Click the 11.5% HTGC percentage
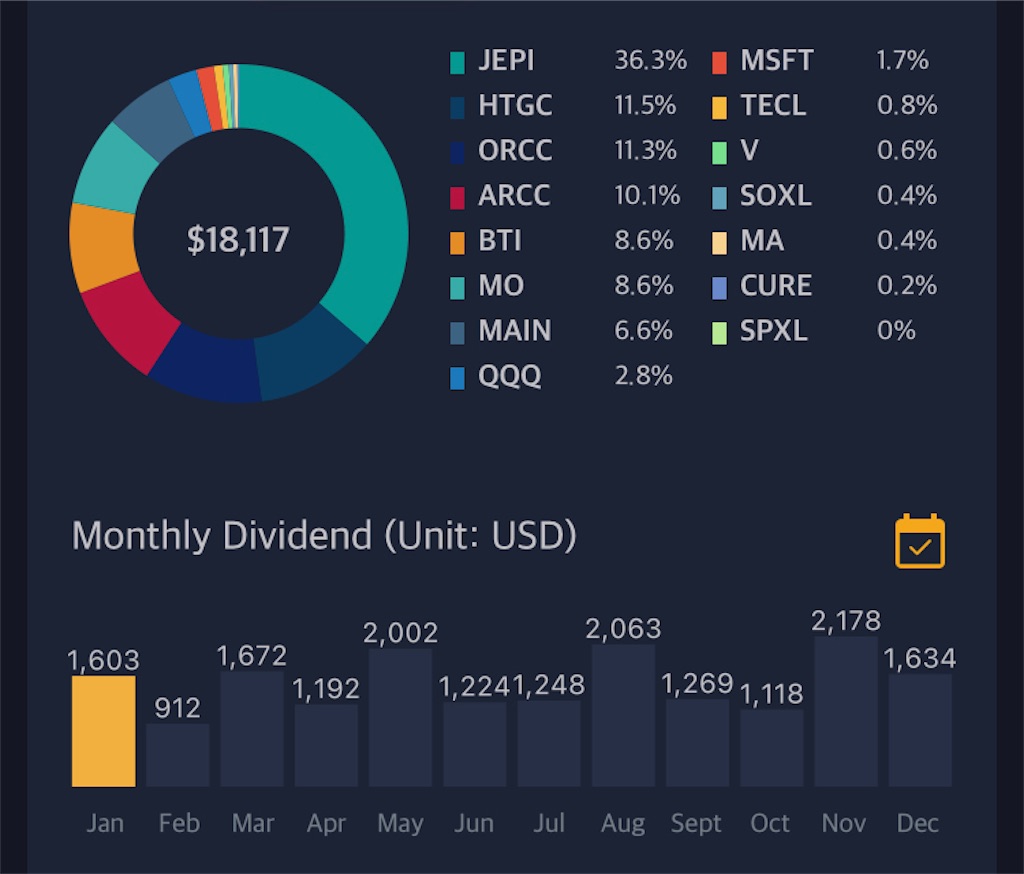The image size is (1024, 874). (x=645, y=105)
